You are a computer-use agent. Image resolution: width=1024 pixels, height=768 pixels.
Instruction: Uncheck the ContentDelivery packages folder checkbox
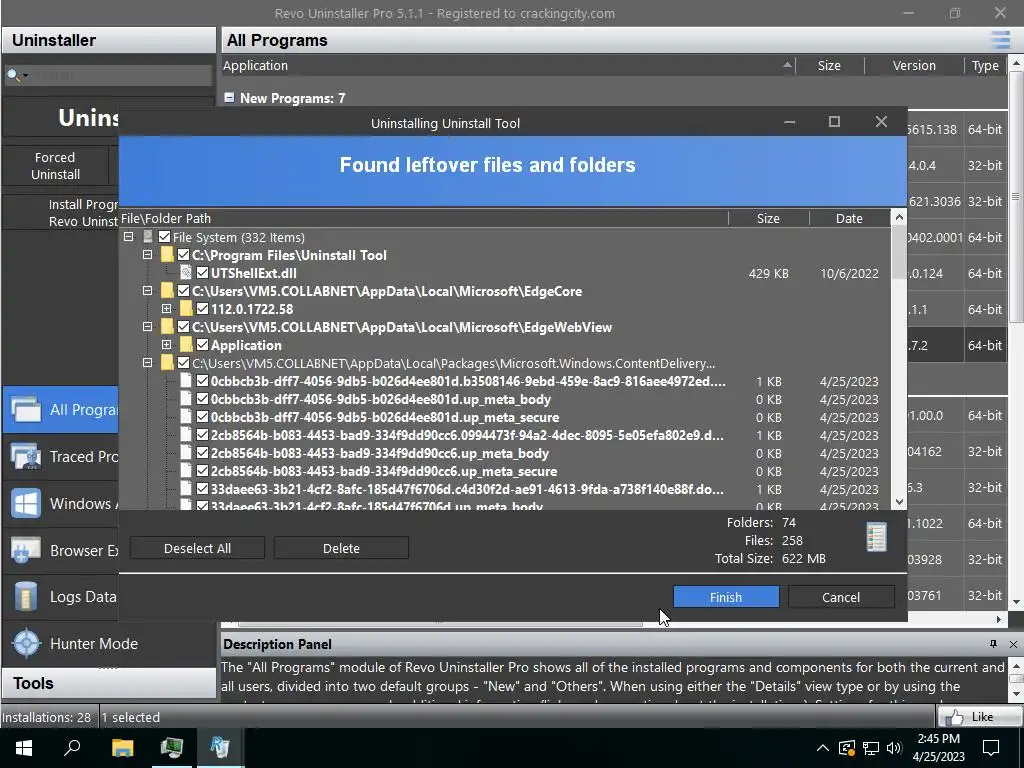[183, 363]
